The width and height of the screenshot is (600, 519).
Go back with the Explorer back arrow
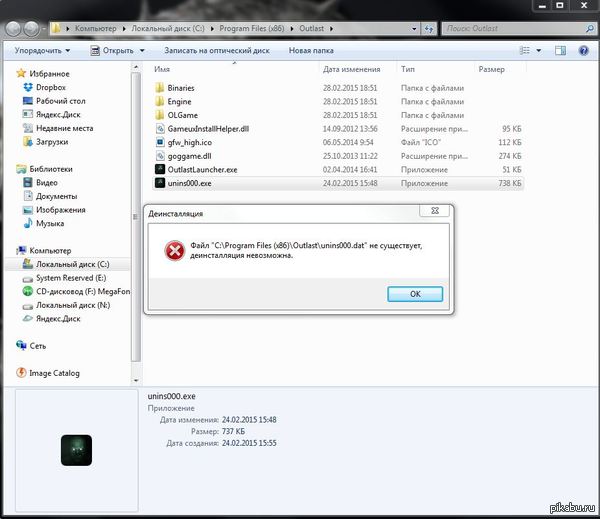[x=13, y=29]
